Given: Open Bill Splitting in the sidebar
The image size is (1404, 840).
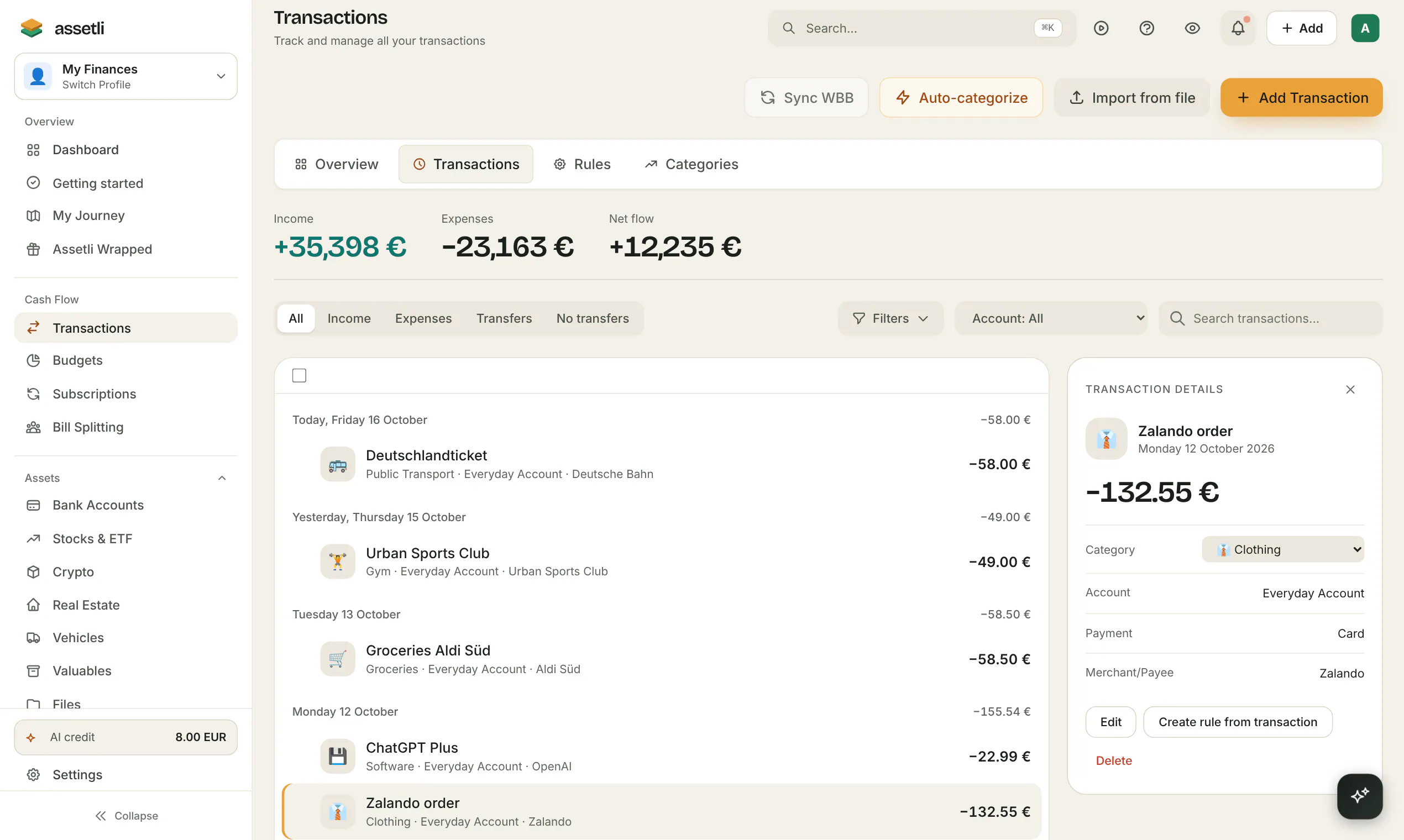Looking at the screenshot, I should coord(125,427).
